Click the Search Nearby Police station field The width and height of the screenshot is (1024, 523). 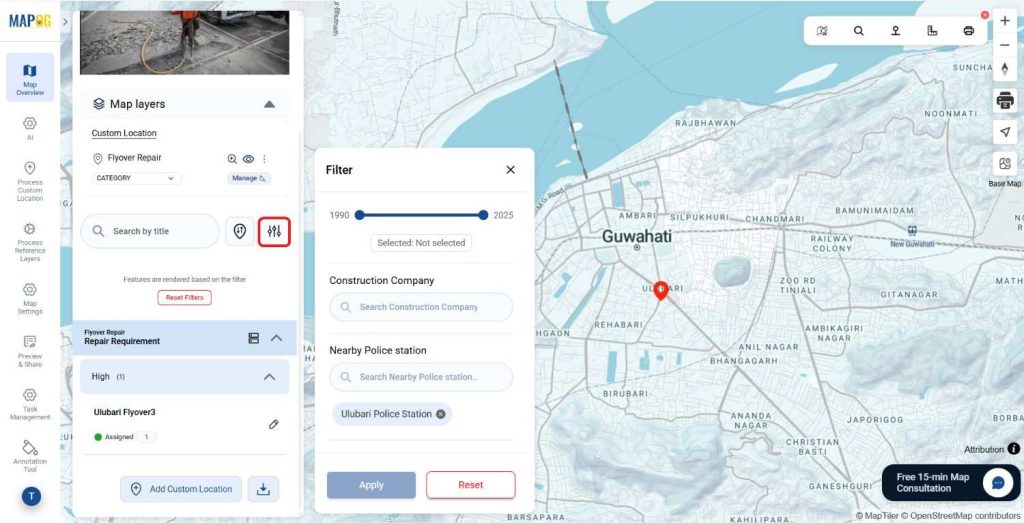pos(421,377)
